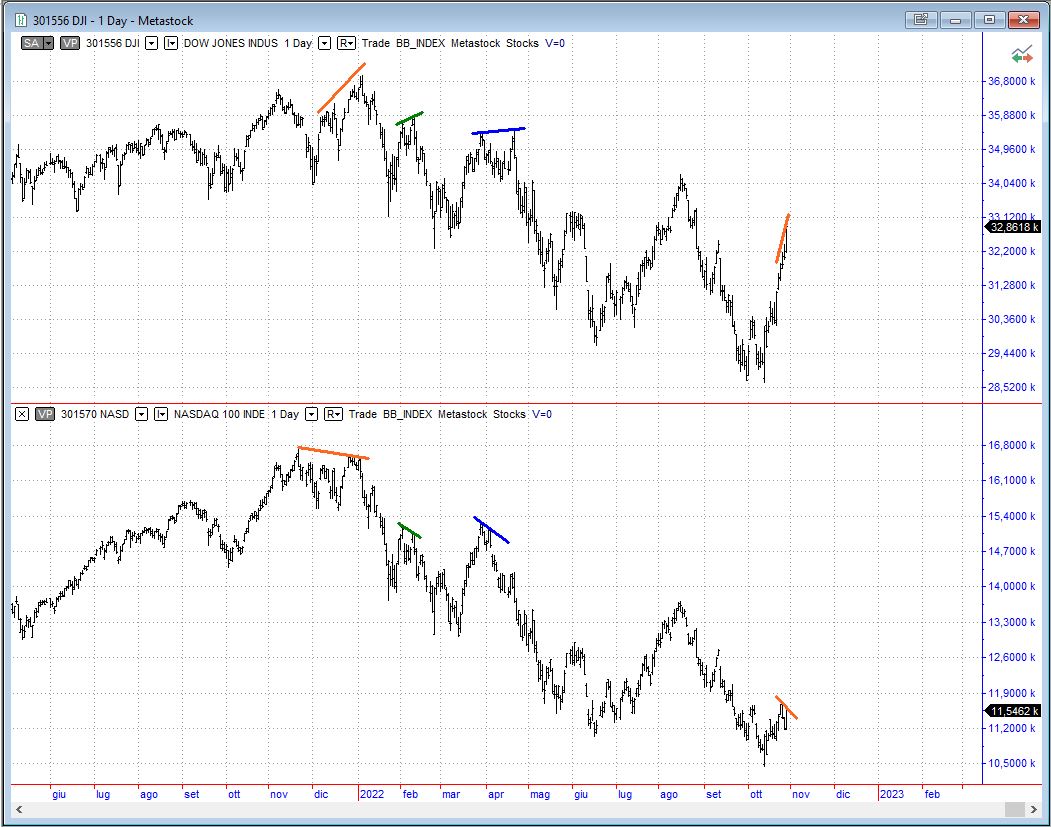1051x827 pixels.
Task: Click the chart document icon in title bar
Action: [20, 20]
